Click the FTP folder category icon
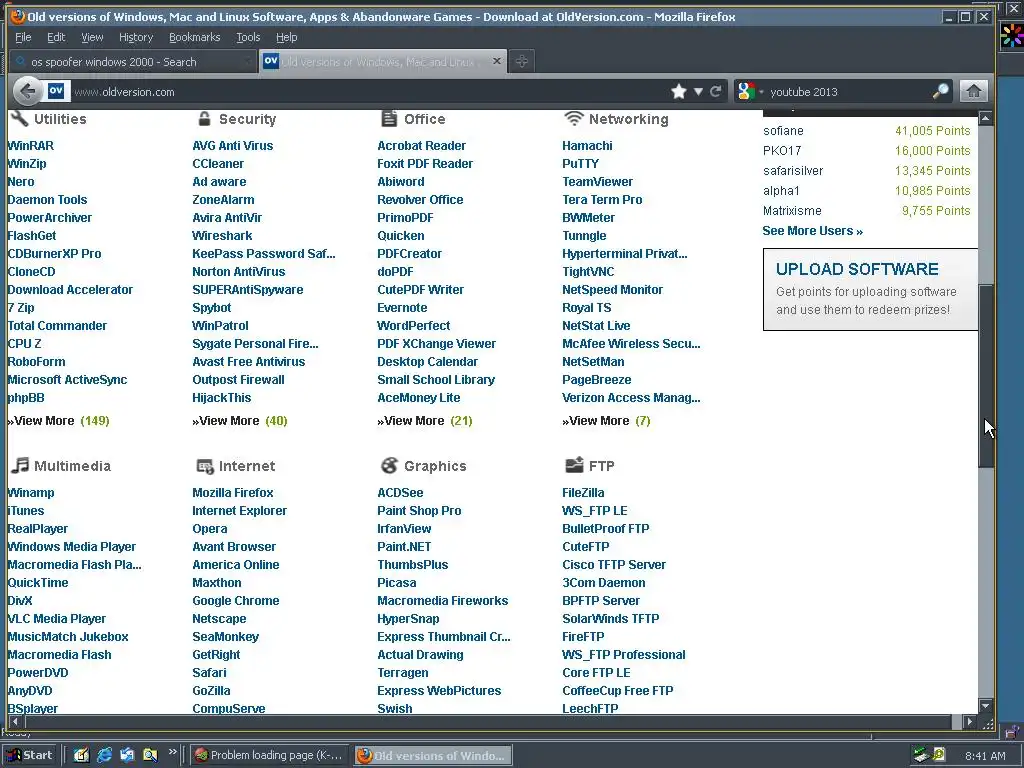1024x768 pixels. [574, 465]
